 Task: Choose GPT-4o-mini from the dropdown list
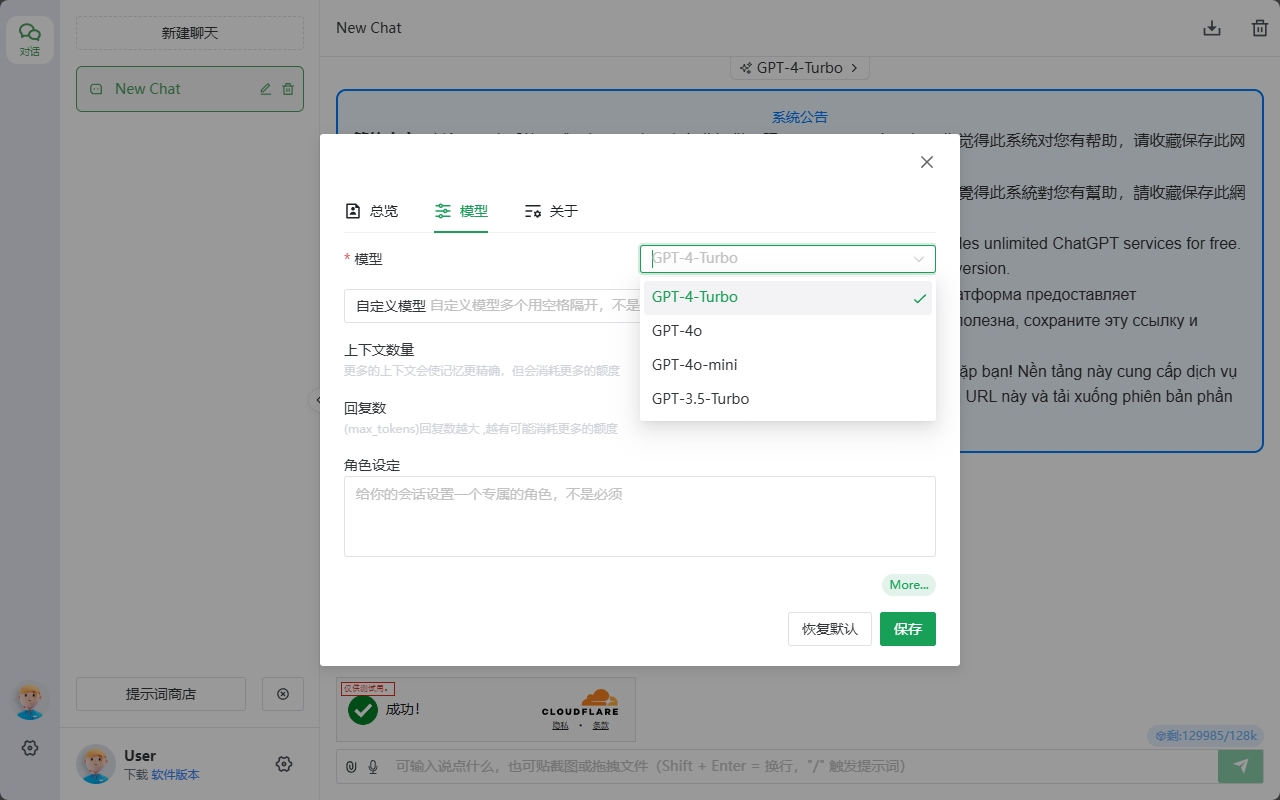click(x=788, y=365)
